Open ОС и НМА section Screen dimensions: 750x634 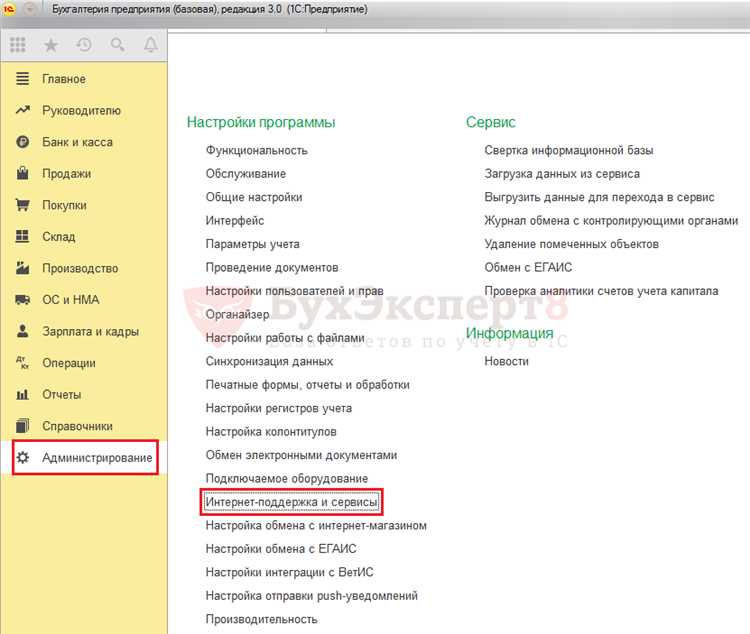71,300
